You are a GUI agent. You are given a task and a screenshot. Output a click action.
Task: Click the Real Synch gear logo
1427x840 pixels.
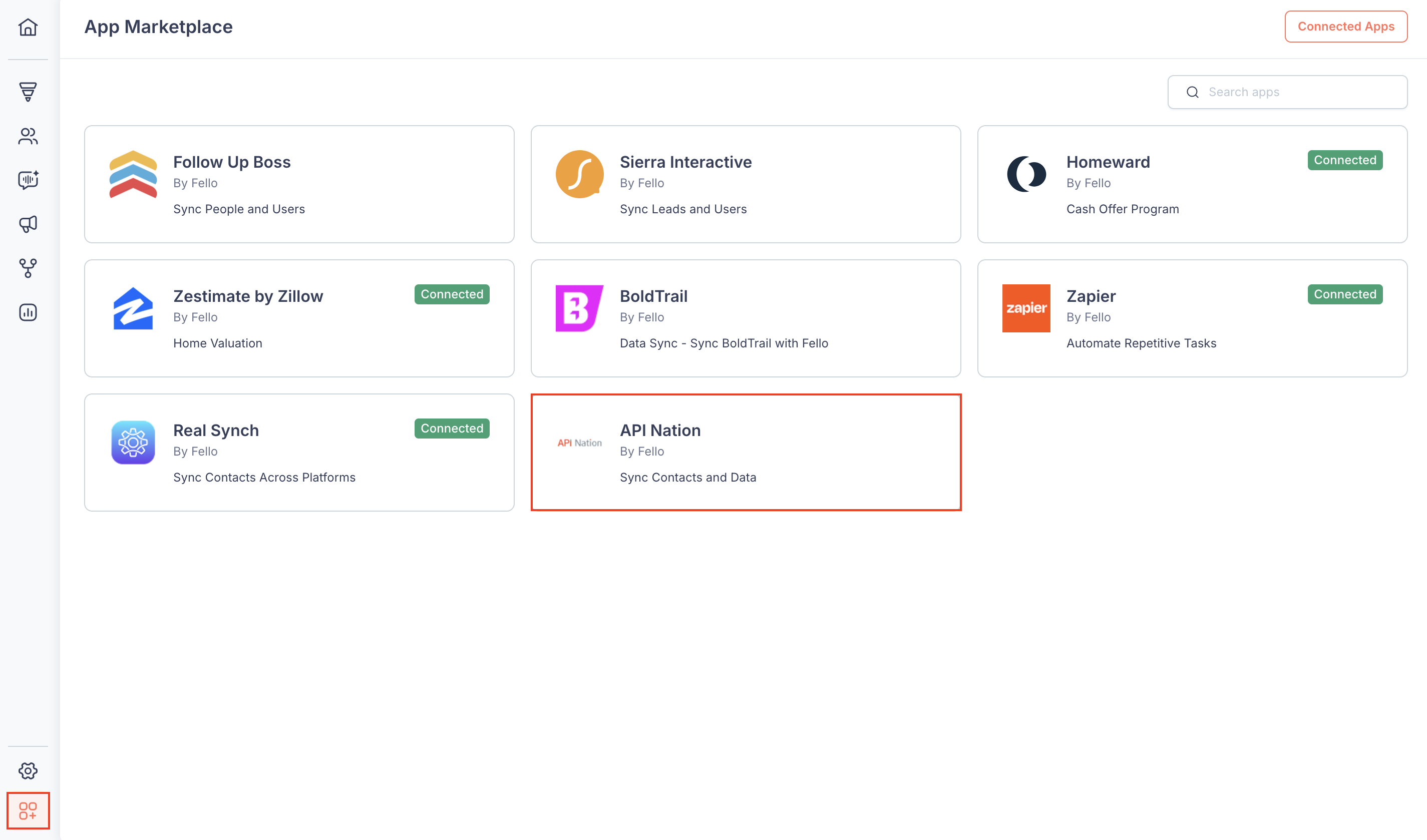[x=133, y=442]
